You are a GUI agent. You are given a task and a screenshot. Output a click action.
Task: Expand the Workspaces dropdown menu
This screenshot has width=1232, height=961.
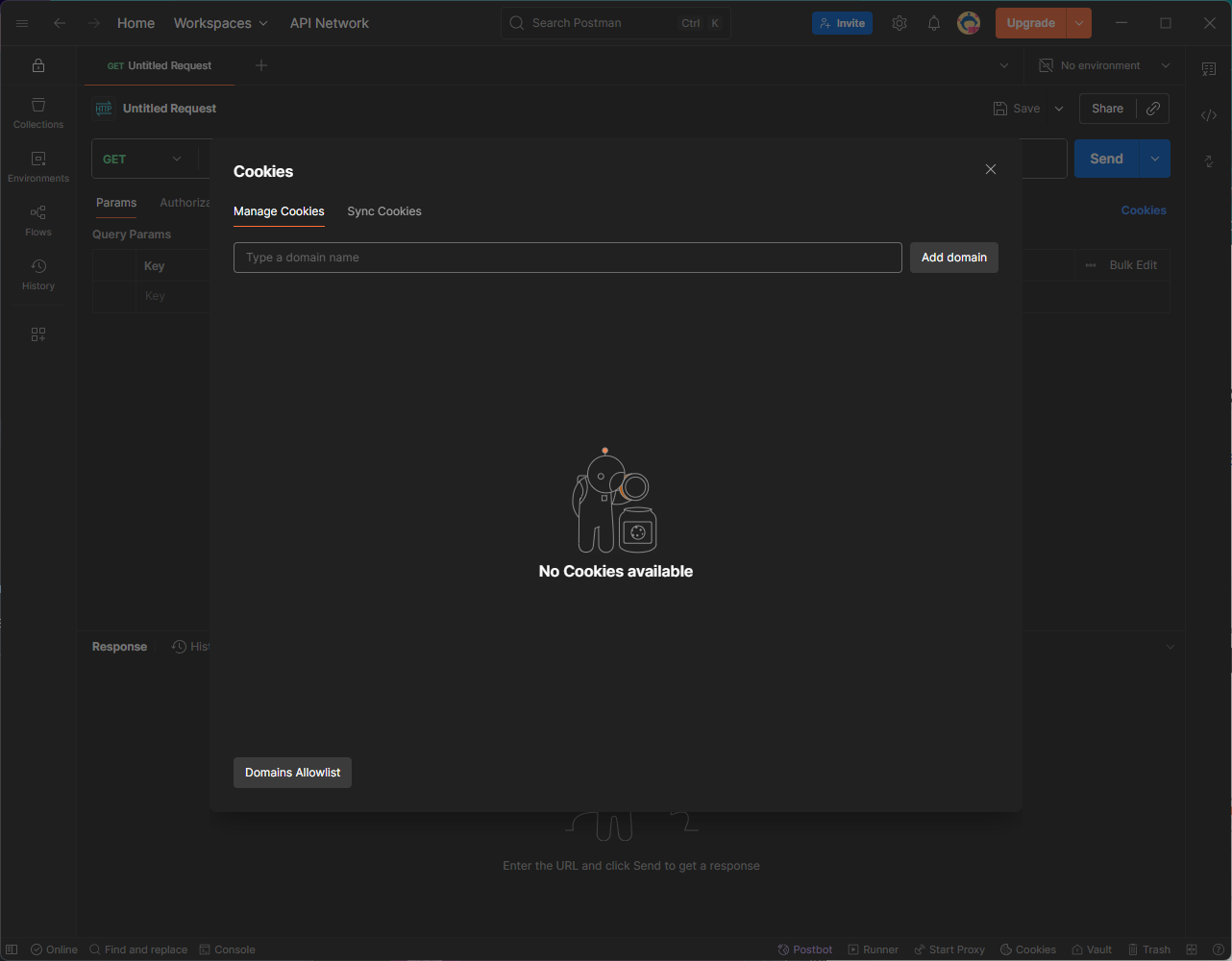[221, 23]
